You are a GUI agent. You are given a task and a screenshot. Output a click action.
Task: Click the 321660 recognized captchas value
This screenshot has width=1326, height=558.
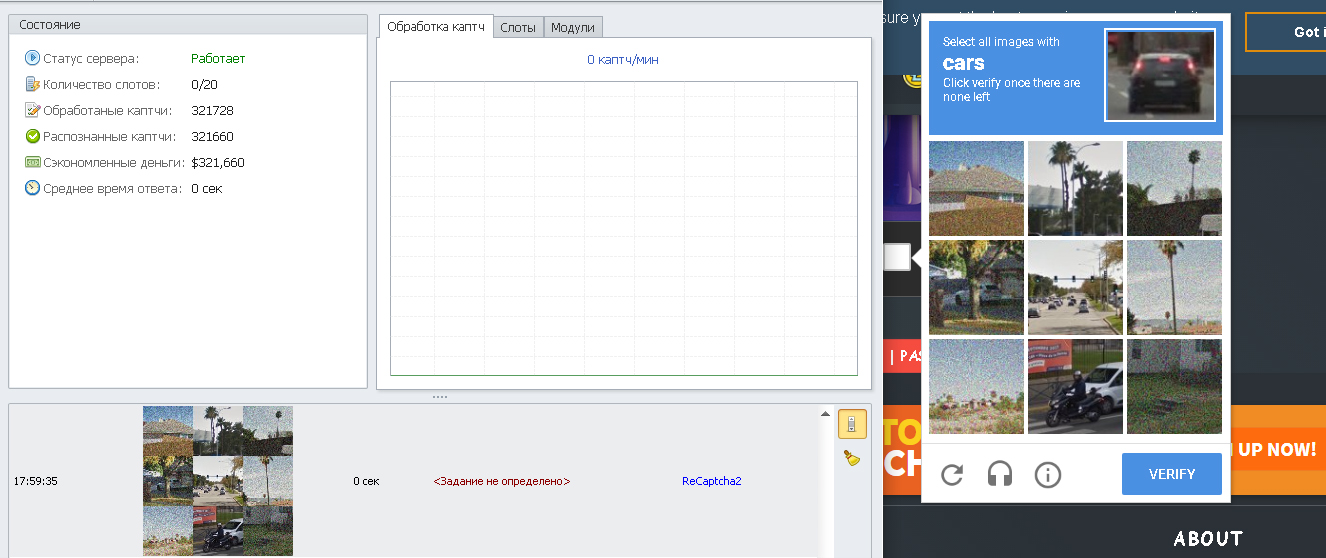pos(212,137)
